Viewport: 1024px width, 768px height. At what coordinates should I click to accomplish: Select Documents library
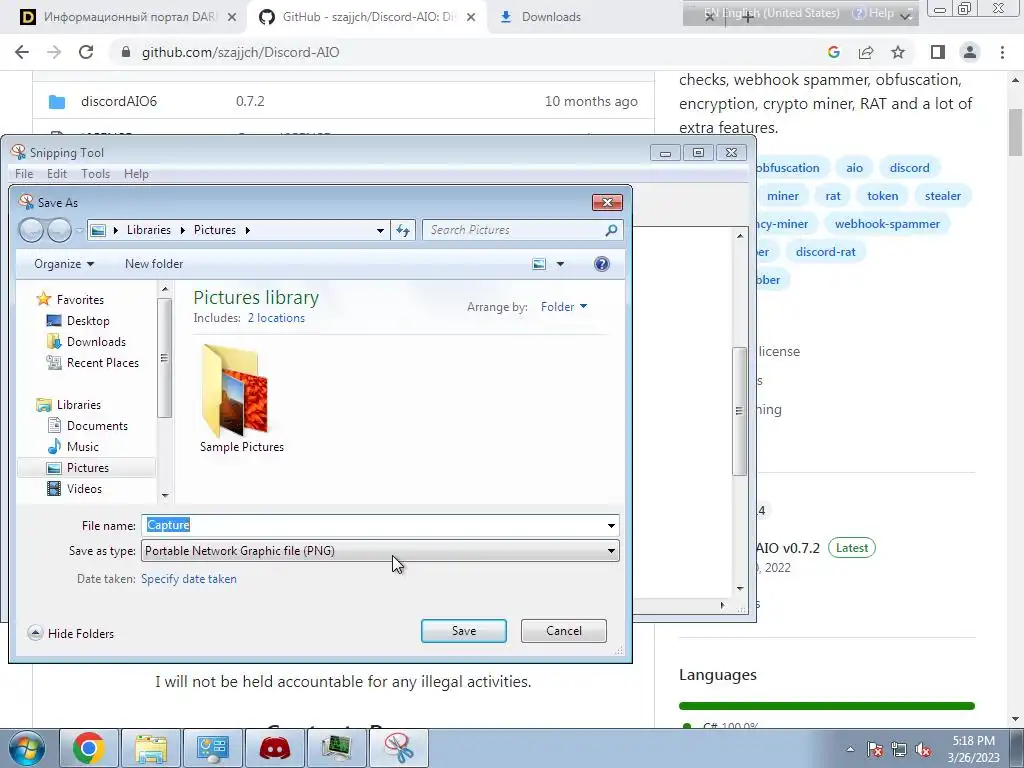pyautogui.click(x=97, y=426)
